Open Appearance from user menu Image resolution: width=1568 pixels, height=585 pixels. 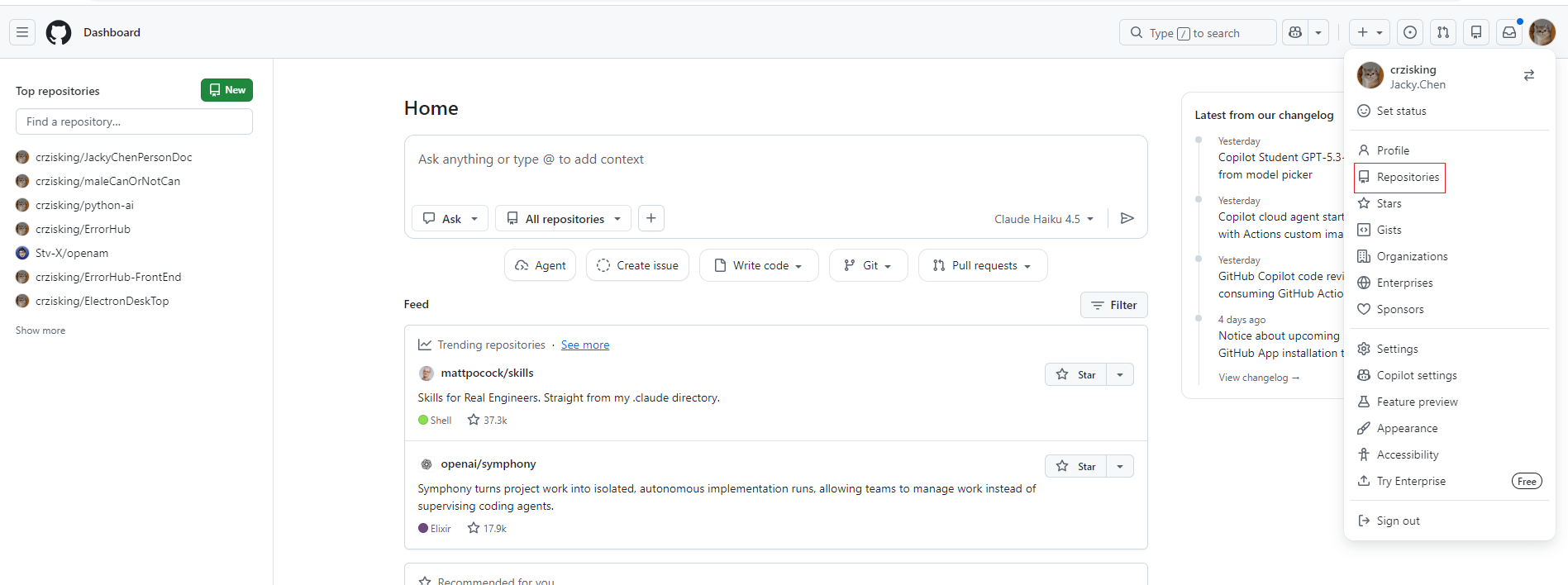click(x=1450, y=428)
